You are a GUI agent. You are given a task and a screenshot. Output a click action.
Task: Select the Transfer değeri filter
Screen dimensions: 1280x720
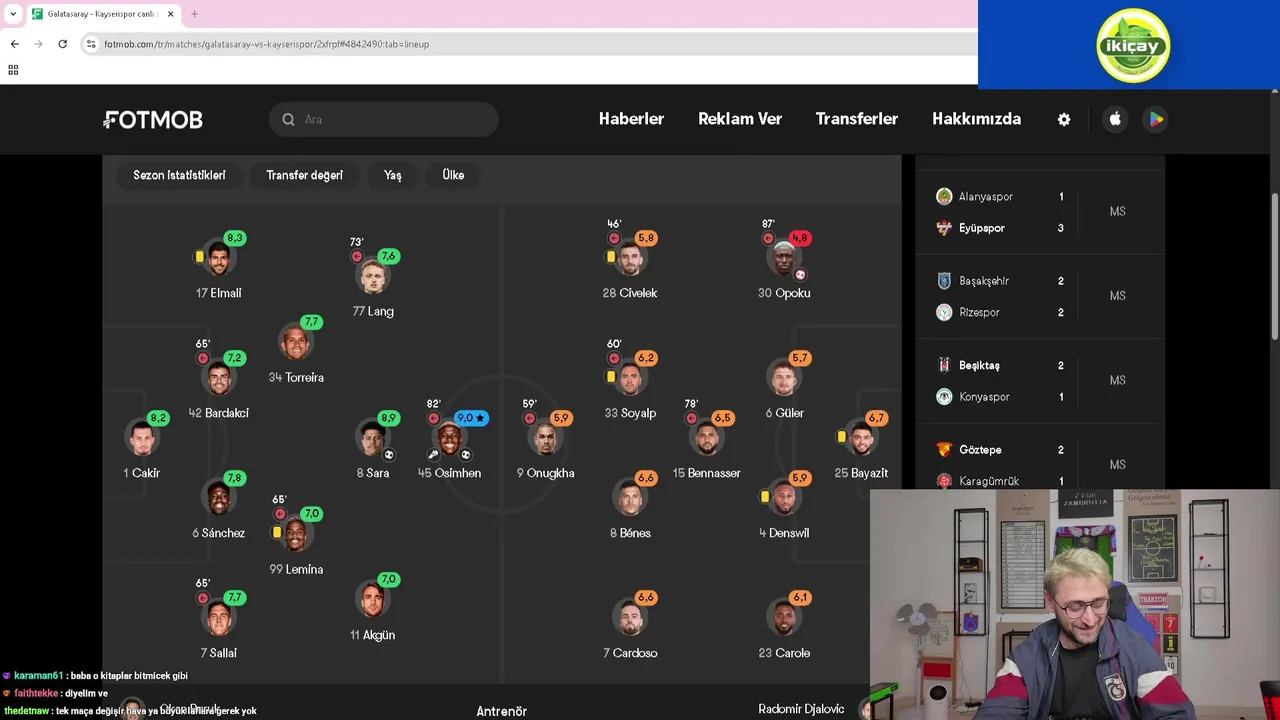[x=304, y=175]
